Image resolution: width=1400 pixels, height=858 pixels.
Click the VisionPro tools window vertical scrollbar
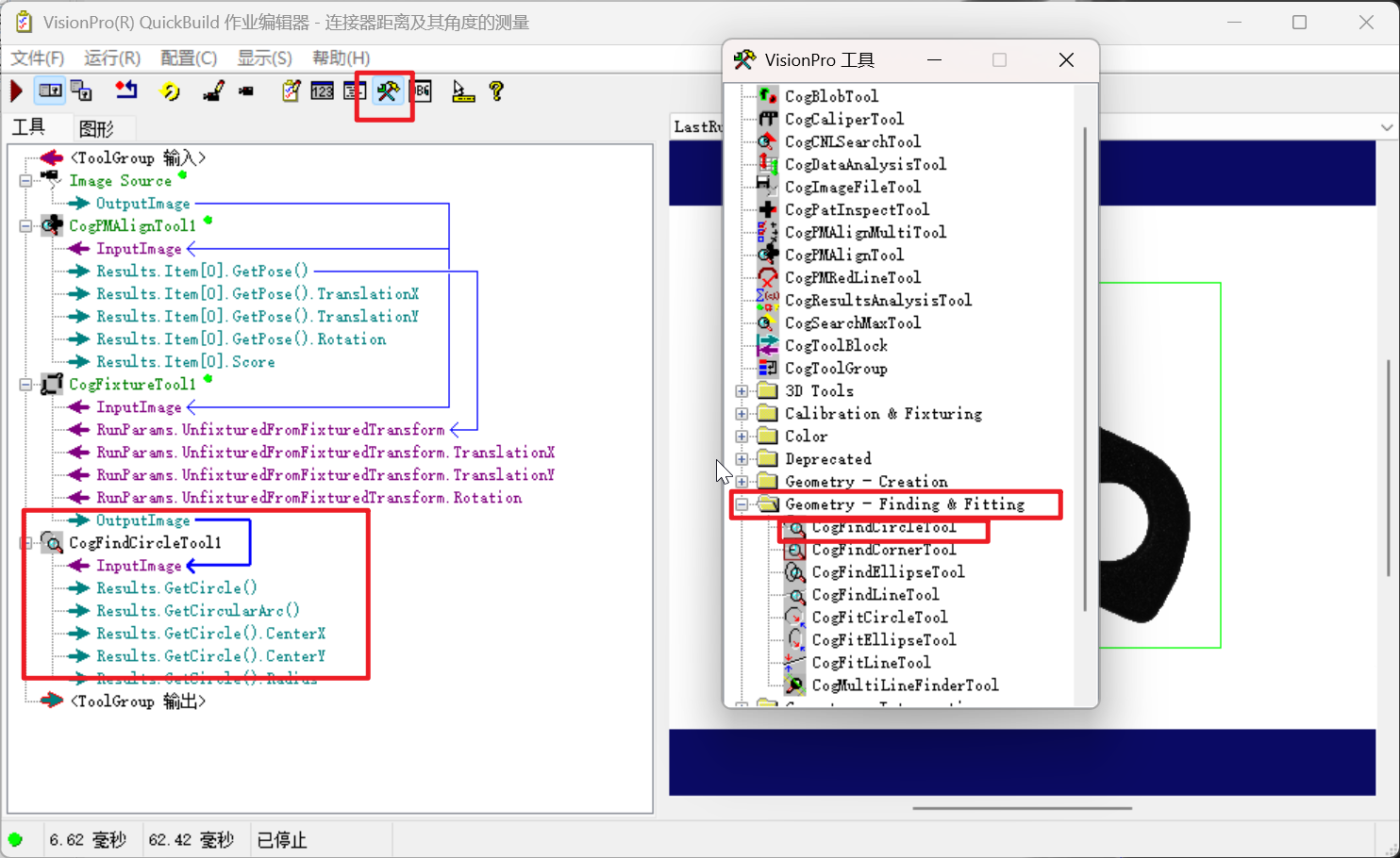coord(1085,368)
